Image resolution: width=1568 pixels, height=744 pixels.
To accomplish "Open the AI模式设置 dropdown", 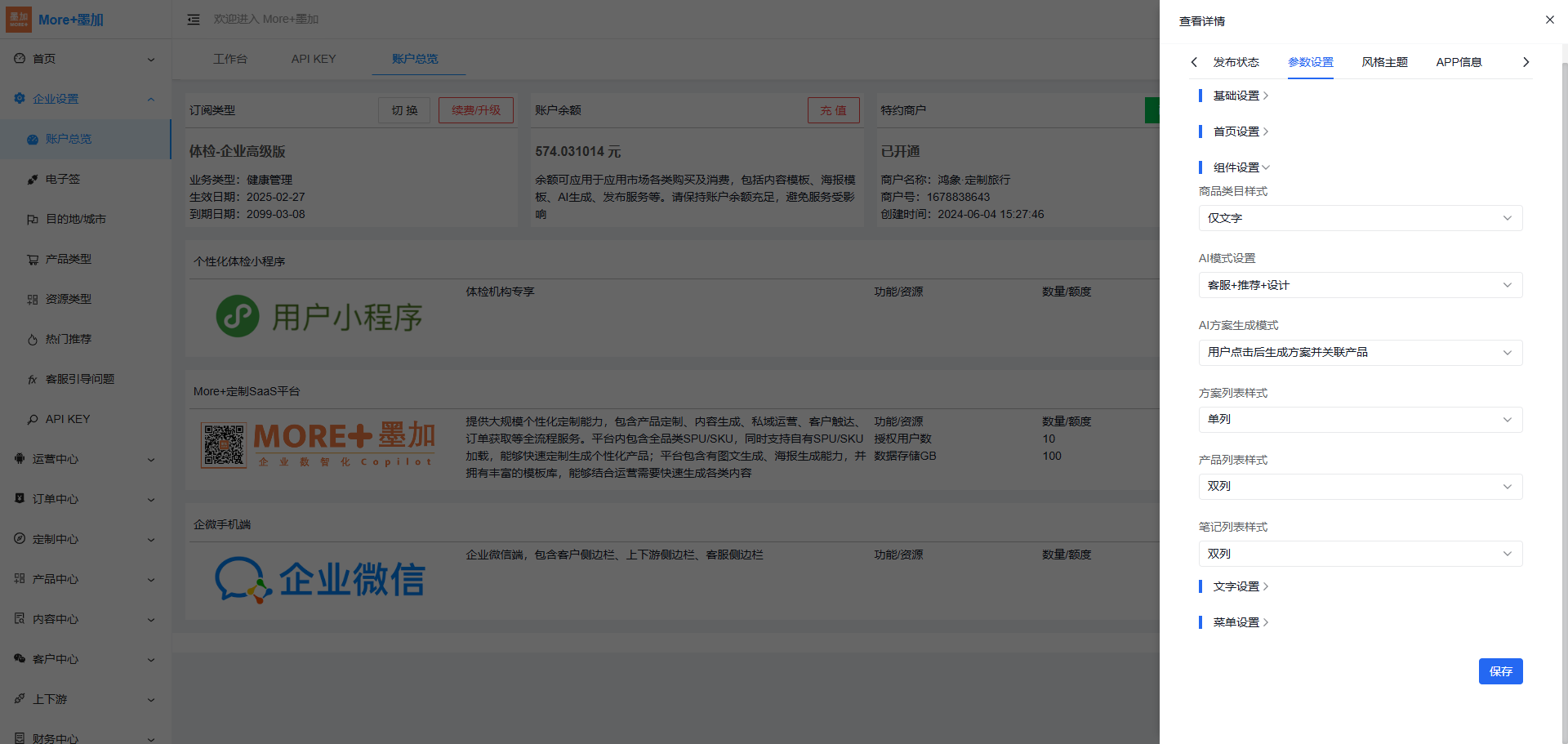I will point(1360,285).
